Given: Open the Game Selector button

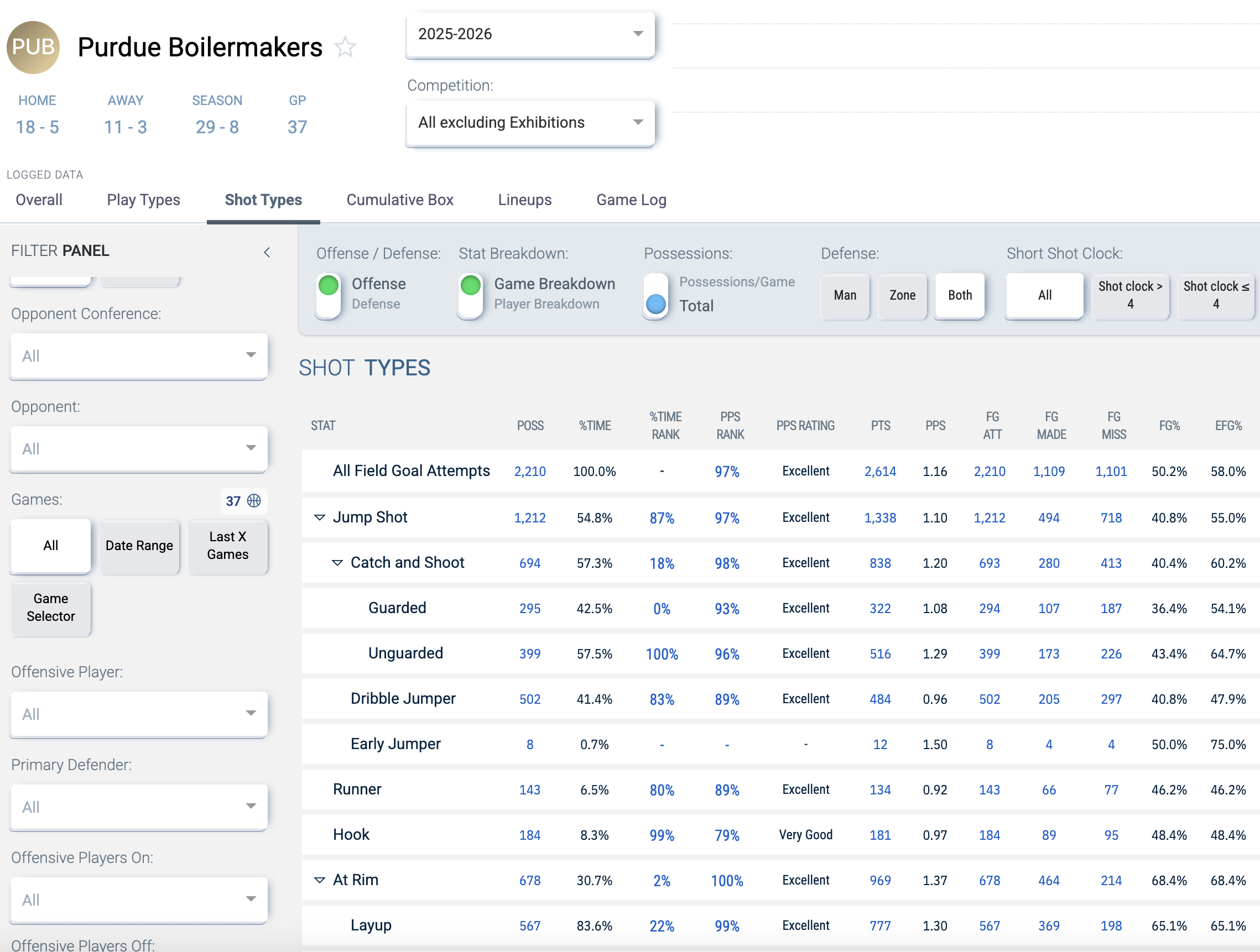Looking at the screenshot, I should (x=51, y=608).
